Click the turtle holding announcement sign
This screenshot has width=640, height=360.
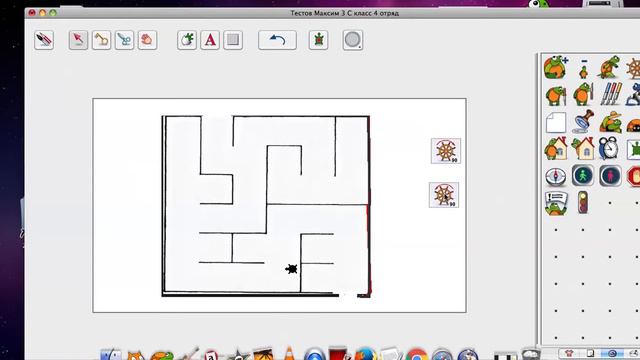coord(556,203)
